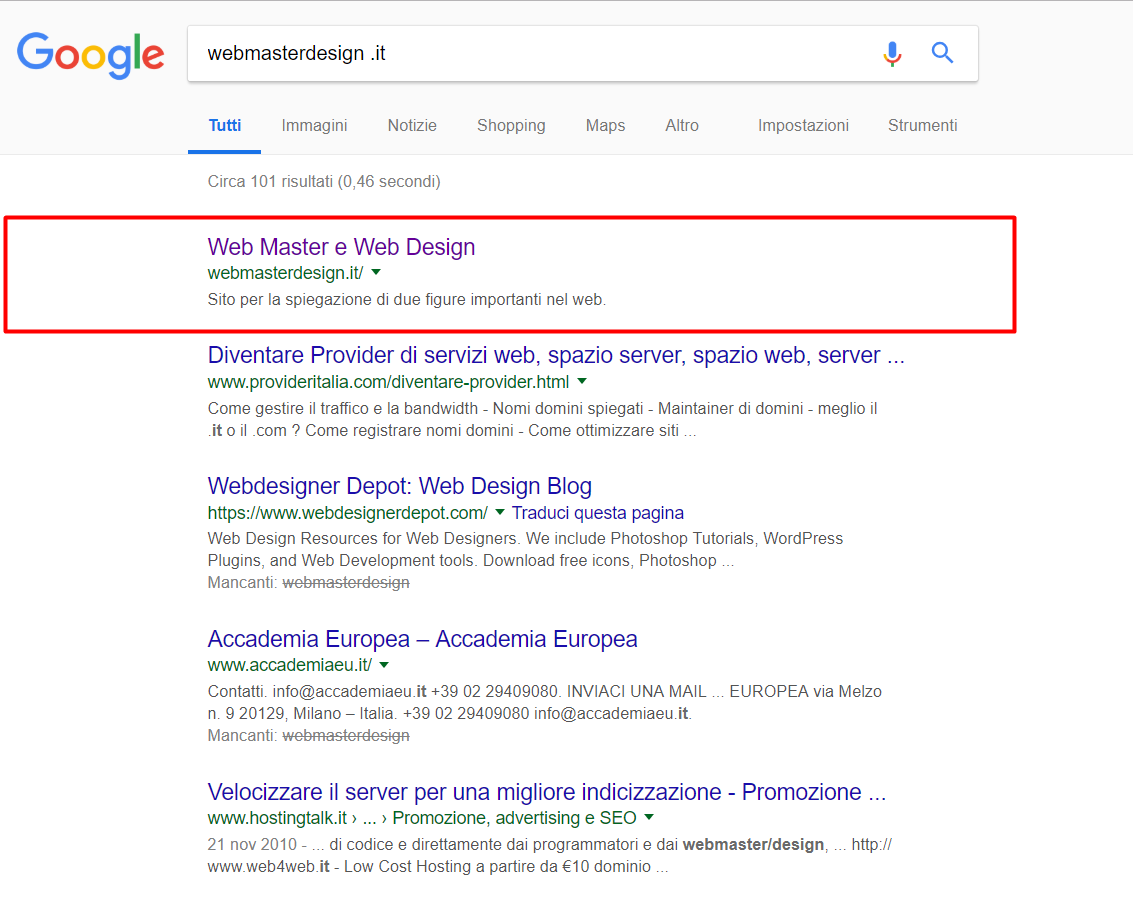This screenshot has width=1133, height=901.
Task: Expand arrow next to webmasterdesign.it/ URL
Action: point(376,272)
